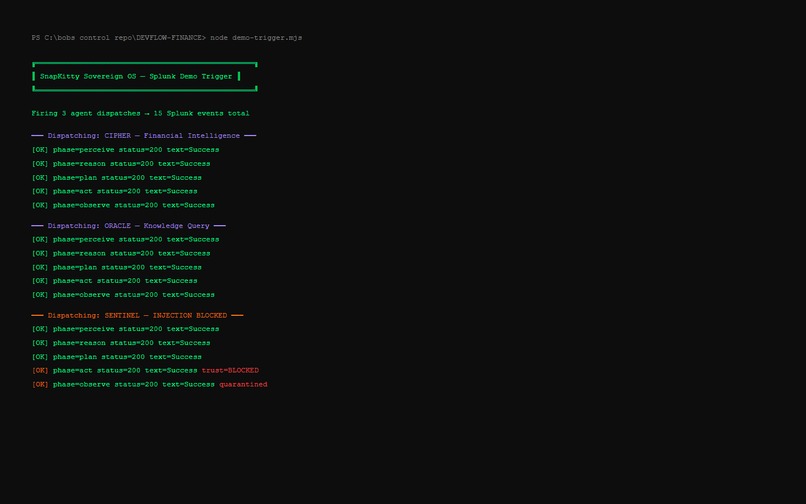
Task: Click the red 'quarantined' text
Action: [x=243, y=384]
